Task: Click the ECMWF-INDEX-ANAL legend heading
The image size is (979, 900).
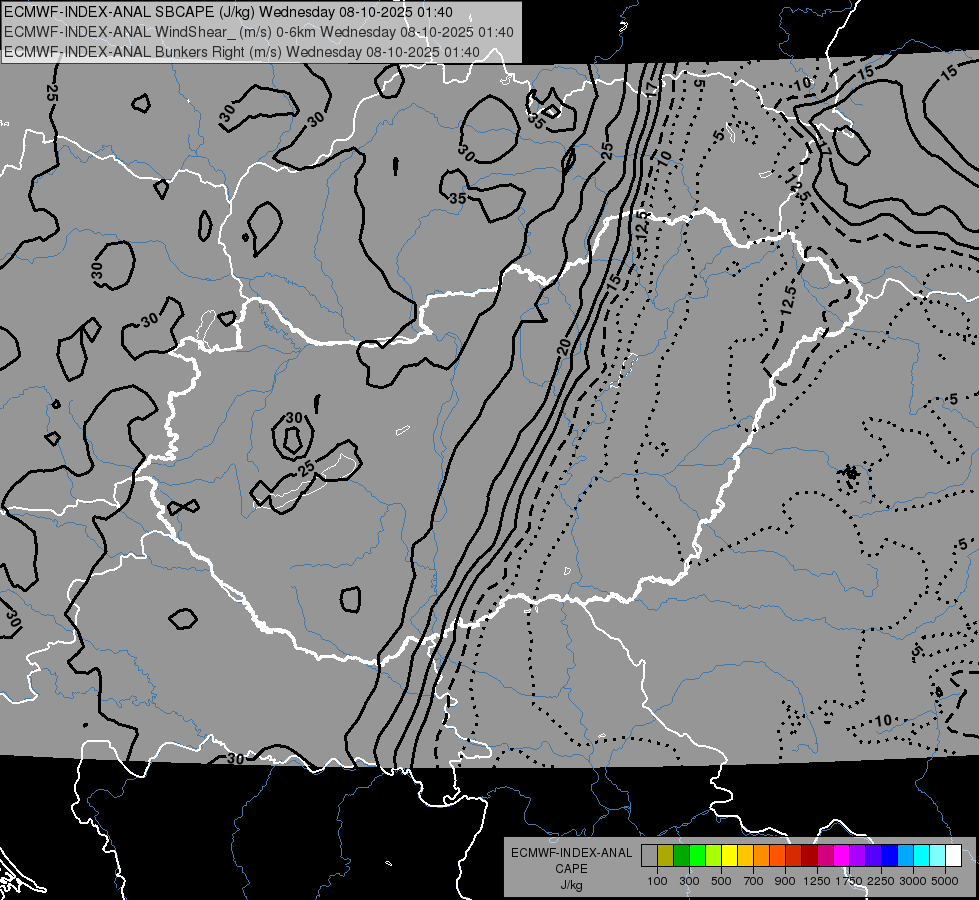Action: coord(571,853)
